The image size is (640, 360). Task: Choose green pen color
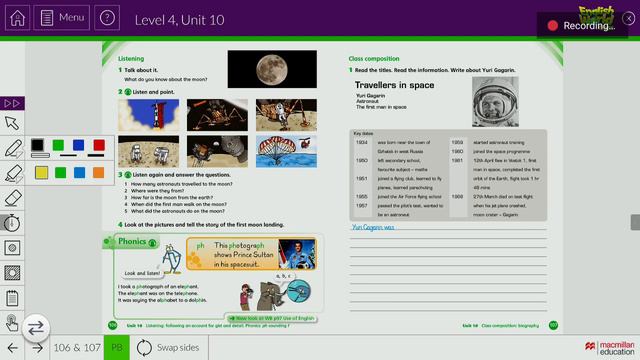pyautogui.click(x=58, y=145)
